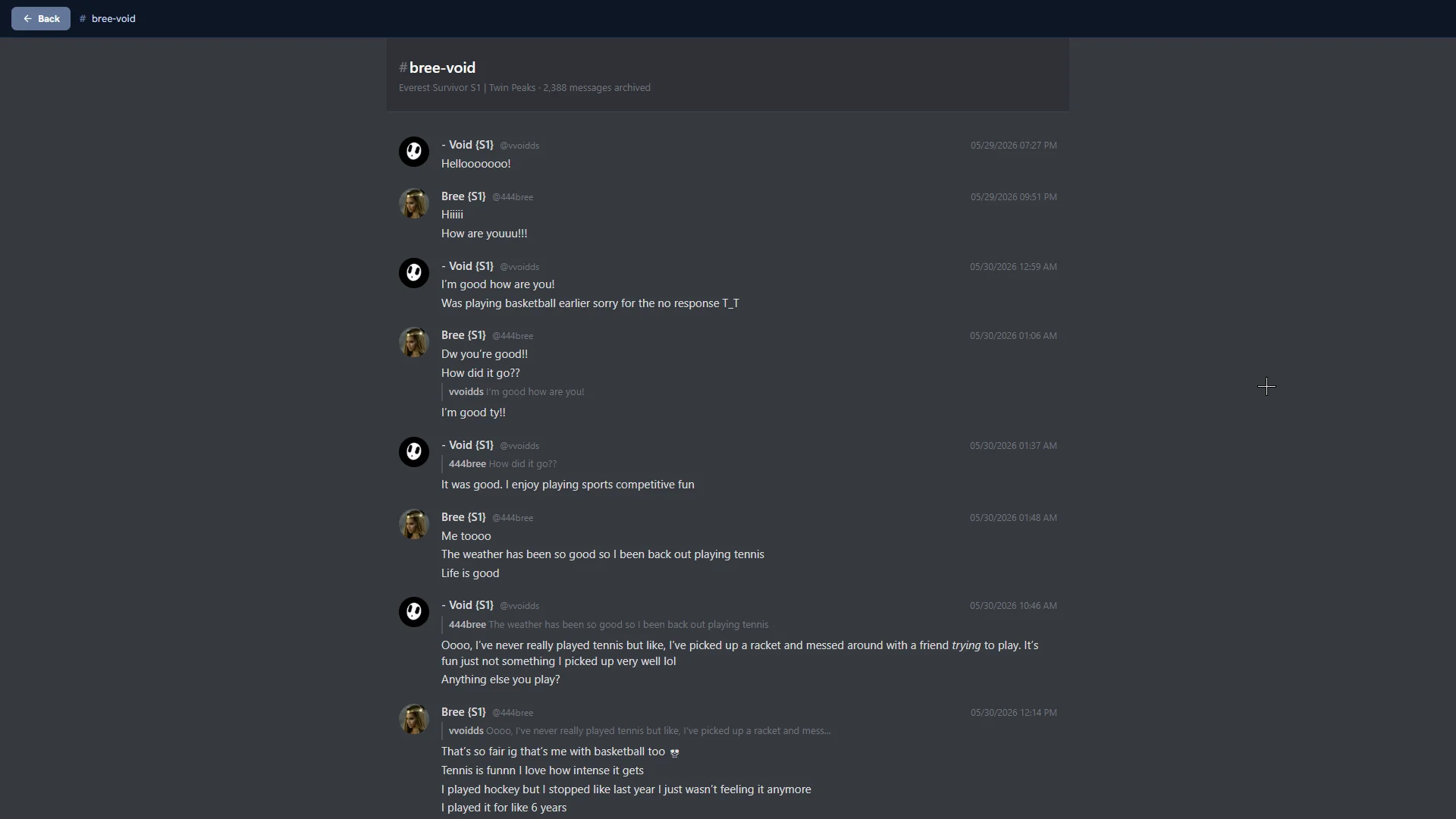Screen dimensions: 1456x819
Task: Click Void's avatar on the tennis racket reply
Action: (x=414, y=612)
